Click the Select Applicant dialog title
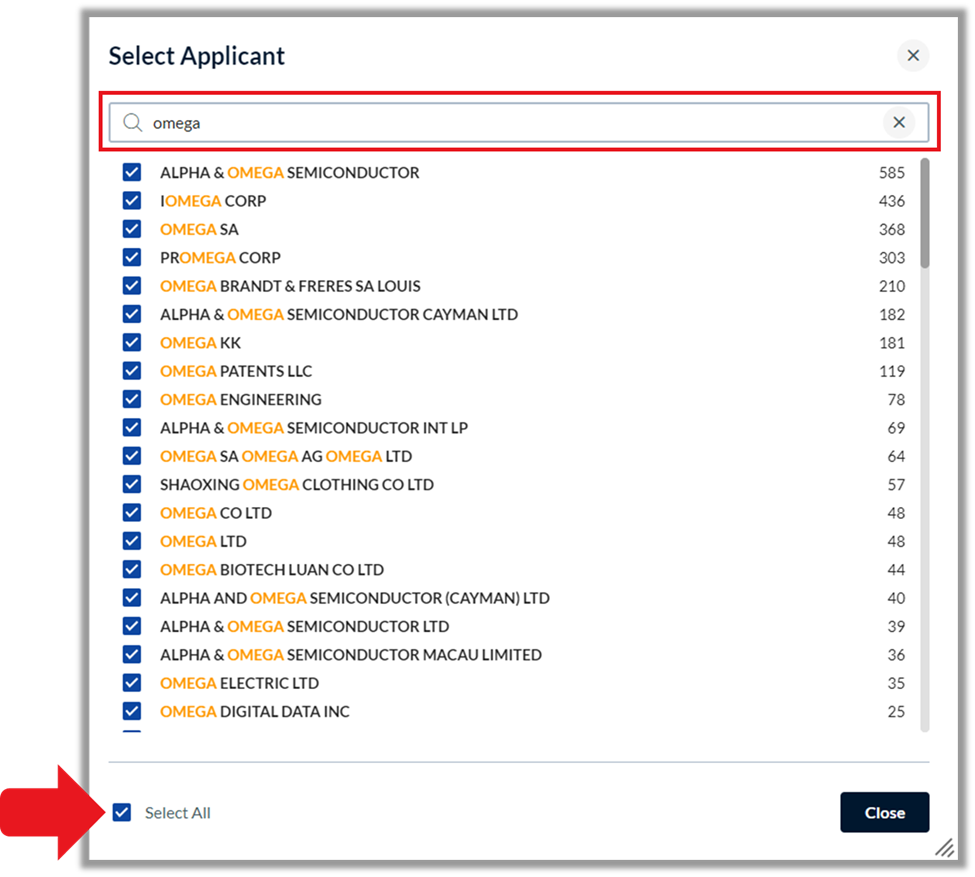Image resolution: width=975 pixels, height=877 pixels. point(196,56)
